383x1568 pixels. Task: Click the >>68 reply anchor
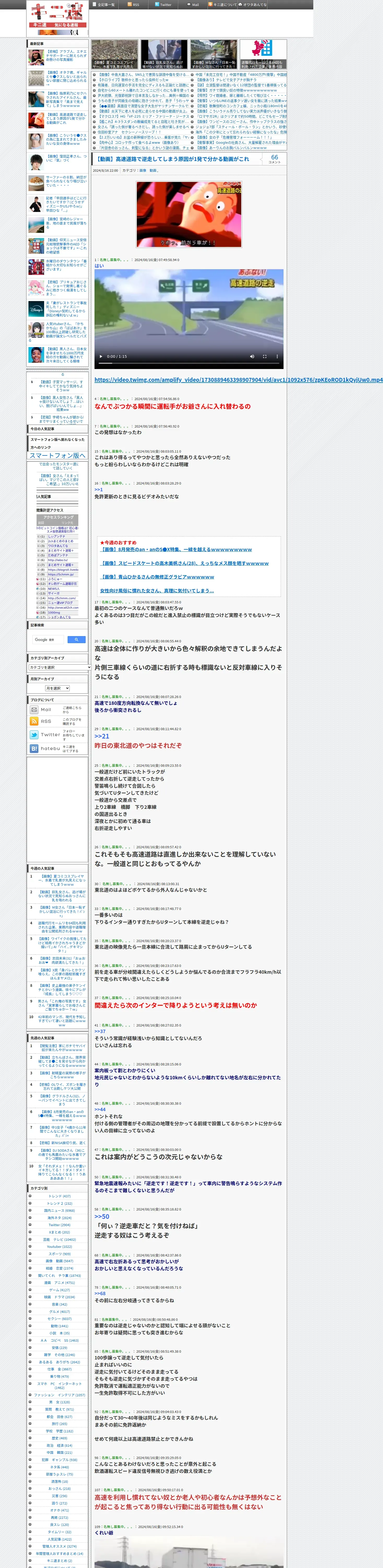(x=100, y=1294)
